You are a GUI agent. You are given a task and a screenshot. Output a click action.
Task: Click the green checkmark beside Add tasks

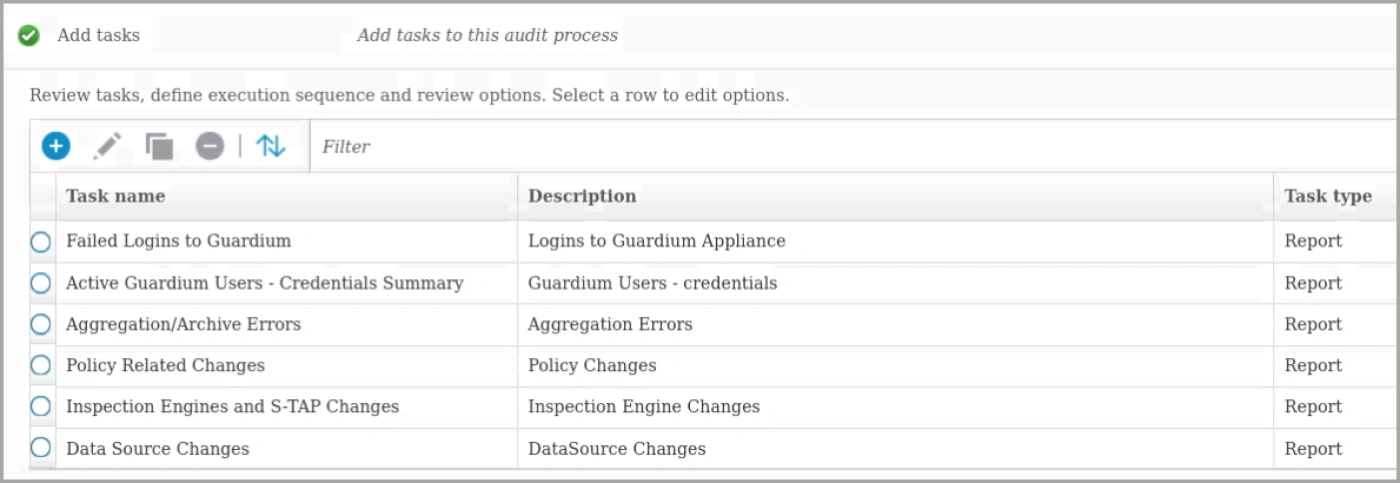coord(29,36)
